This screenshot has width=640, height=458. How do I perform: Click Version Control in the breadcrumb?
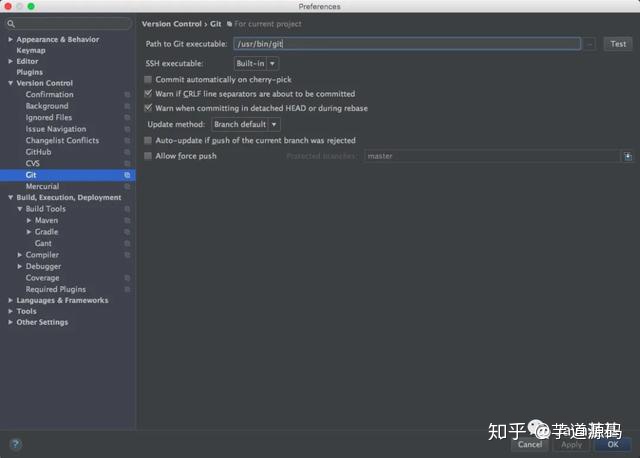coord(172,24)
